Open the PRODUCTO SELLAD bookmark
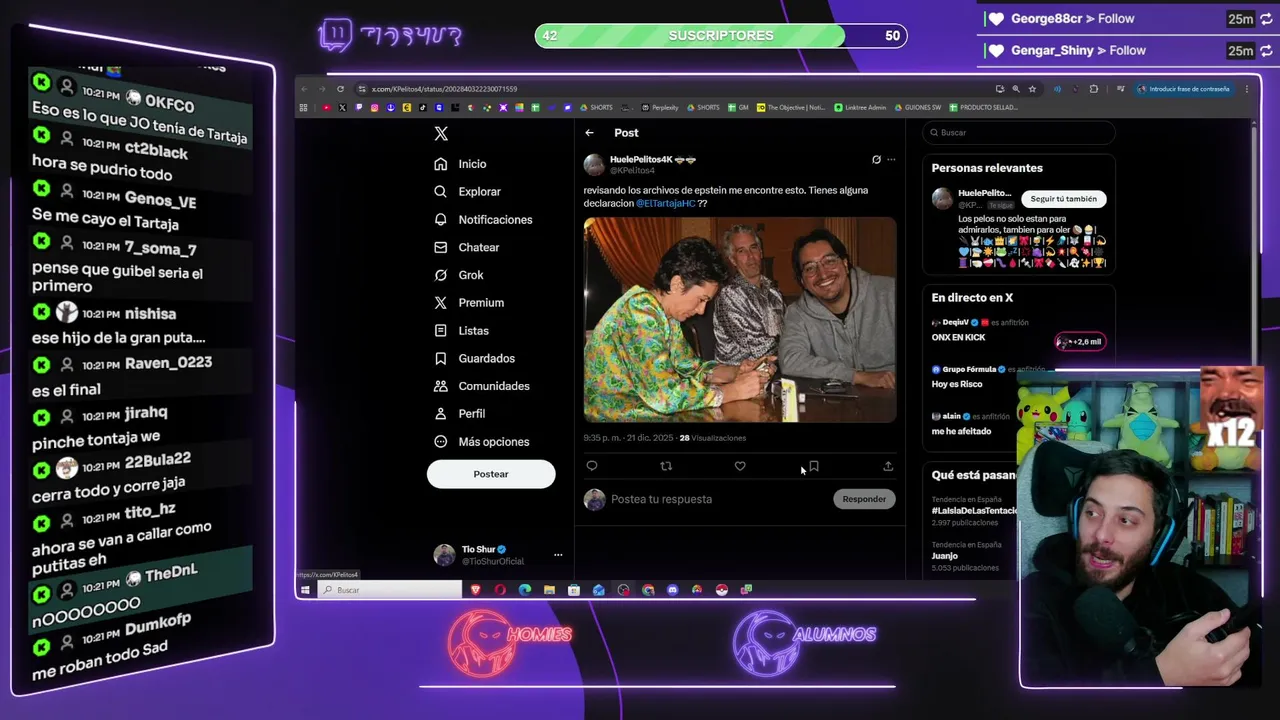Screen dimensions: 1280x720 point(982,107)
